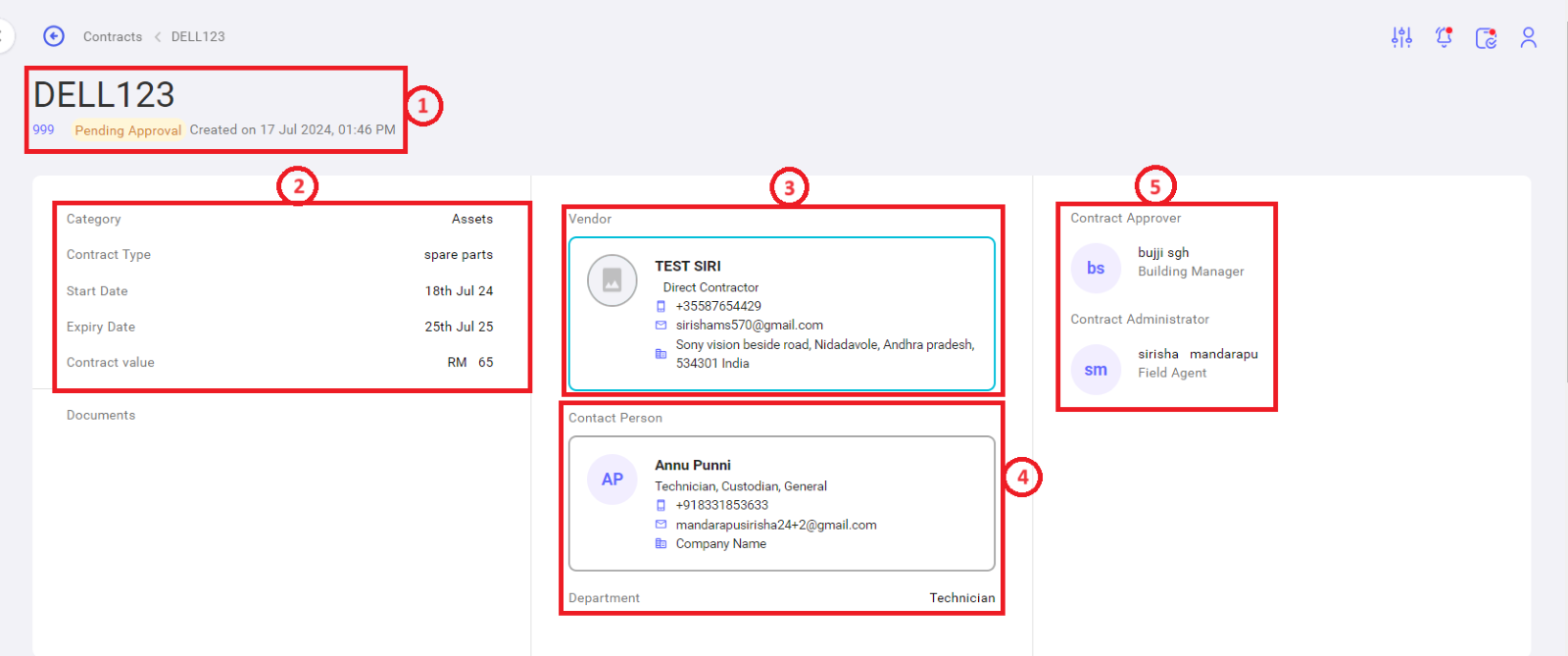Image resolution: width=1568 pixels, height=656 pixels.
Task: Click the DELL123 breadcrumb item
Action: (x=198, y=36)
